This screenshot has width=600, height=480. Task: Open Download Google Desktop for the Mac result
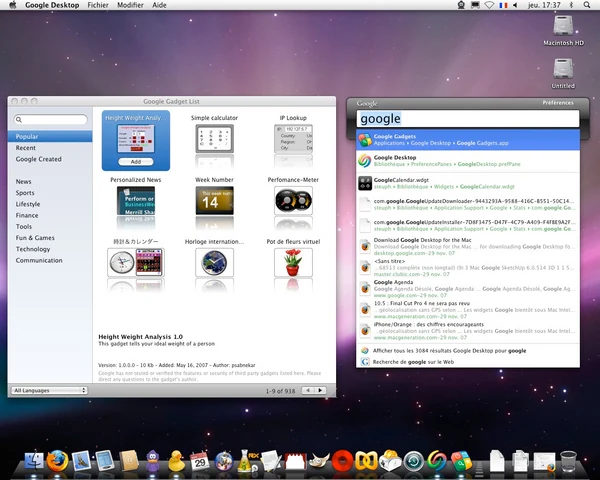tap(468, 247)
